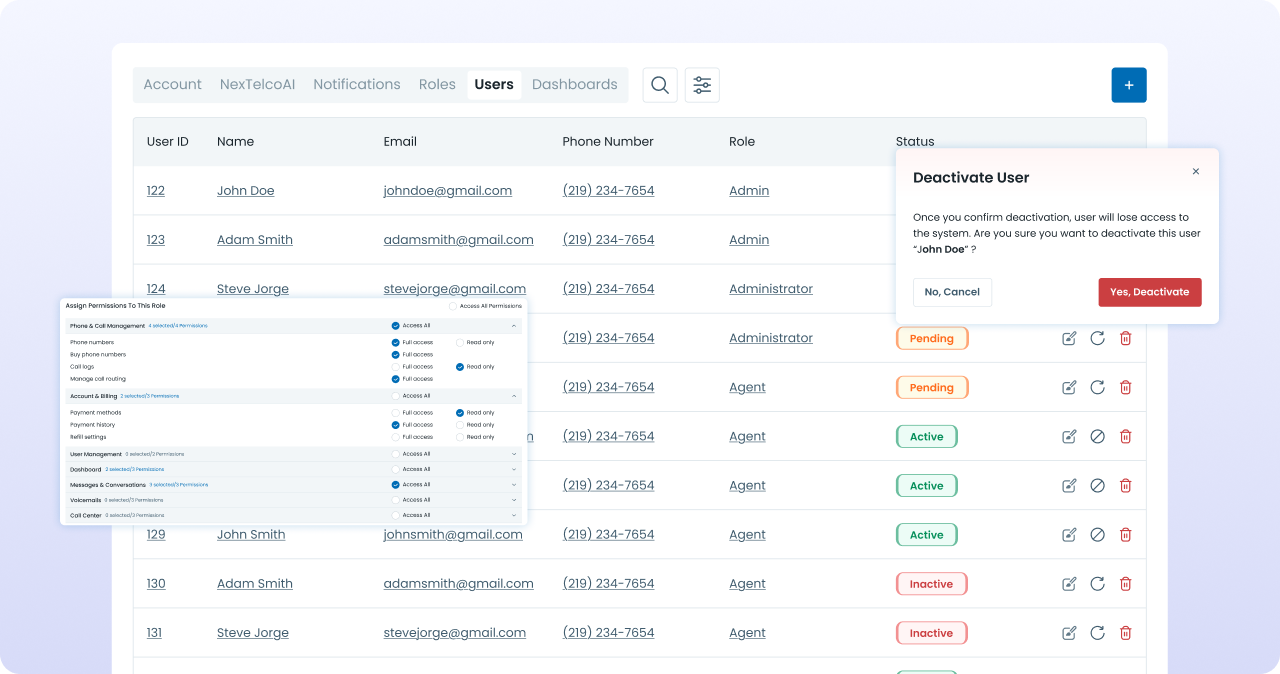Uncheck Access All for Messages & Conversations
The width and height of the screenshot is (1280, 674).
click(396, 485)
